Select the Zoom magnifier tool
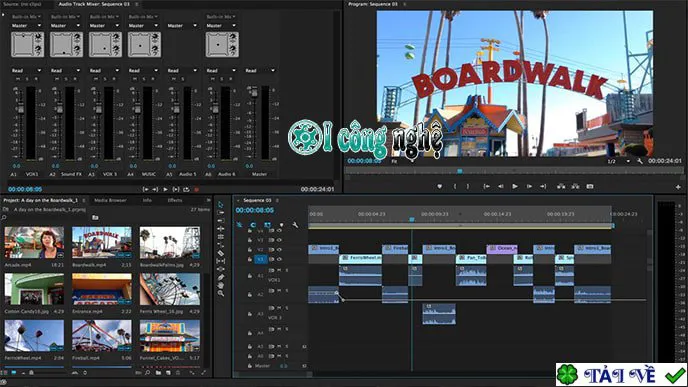 220,293
